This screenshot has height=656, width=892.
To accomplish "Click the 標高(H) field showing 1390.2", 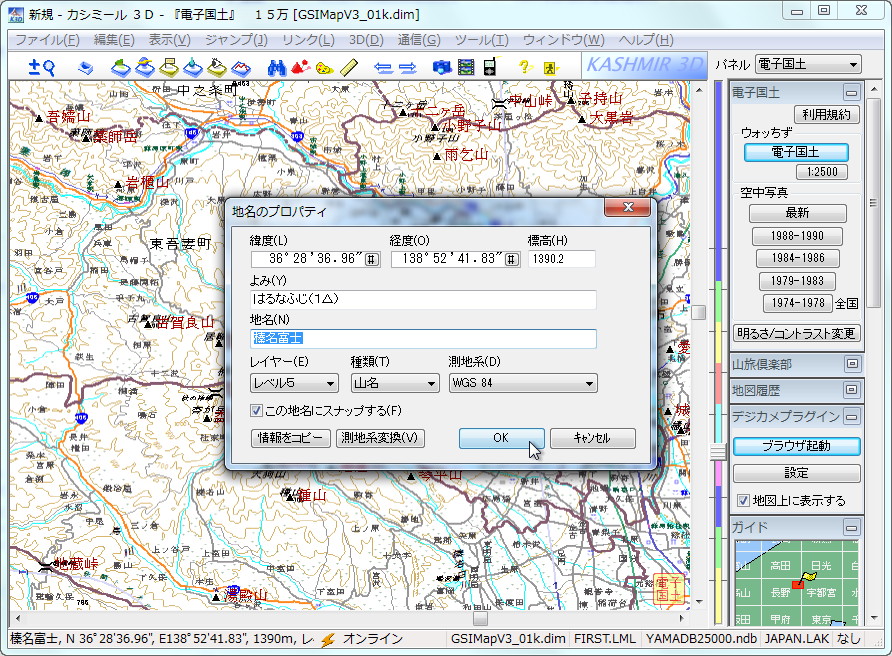I will [x=561, y=259].
